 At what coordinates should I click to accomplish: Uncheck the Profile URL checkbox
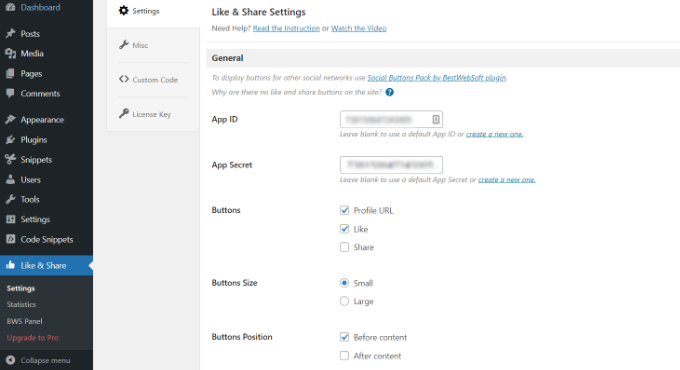344,210
